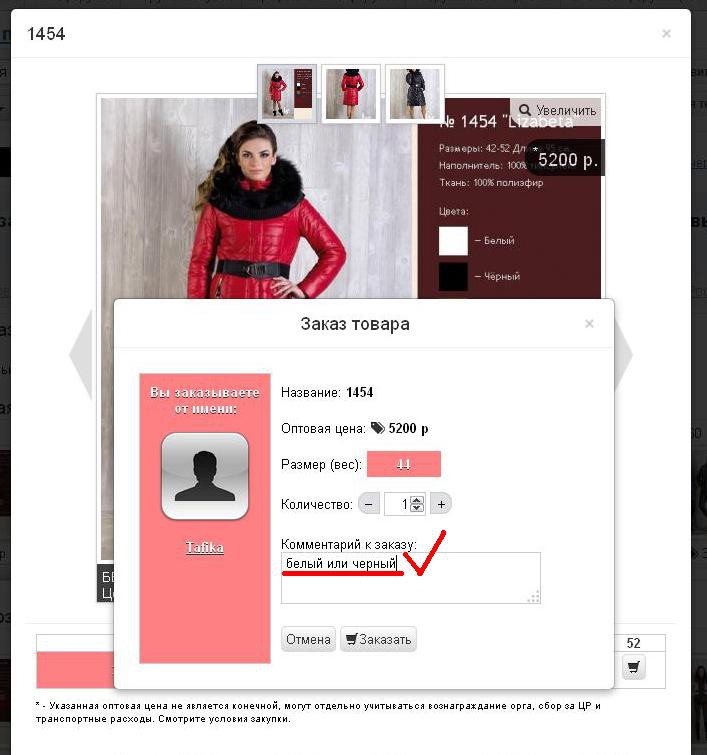Click the next image right arrow
This screenshot has height=755, width=707.
[623, 354]
